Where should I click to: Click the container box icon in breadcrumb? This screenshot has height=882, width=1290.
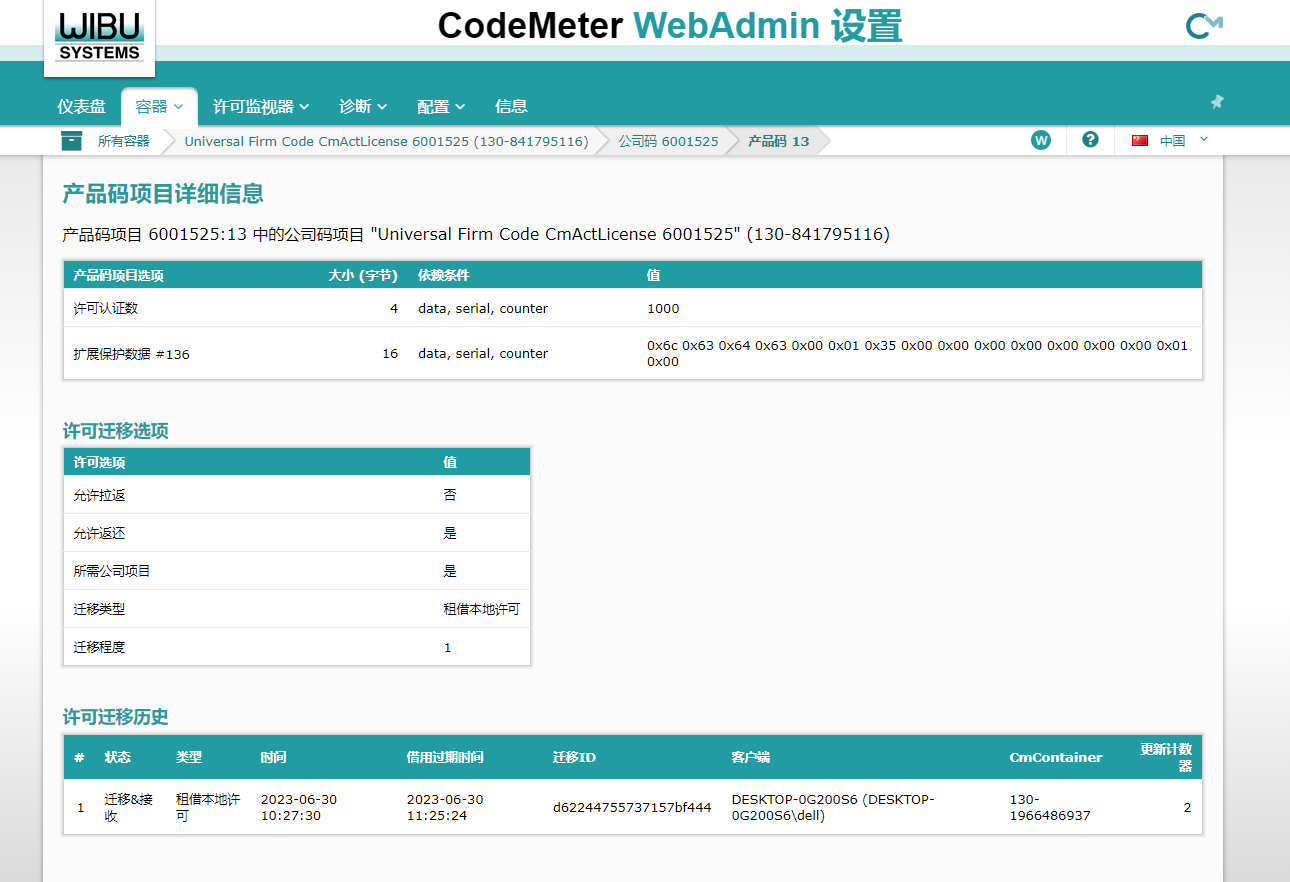[71, 141]
